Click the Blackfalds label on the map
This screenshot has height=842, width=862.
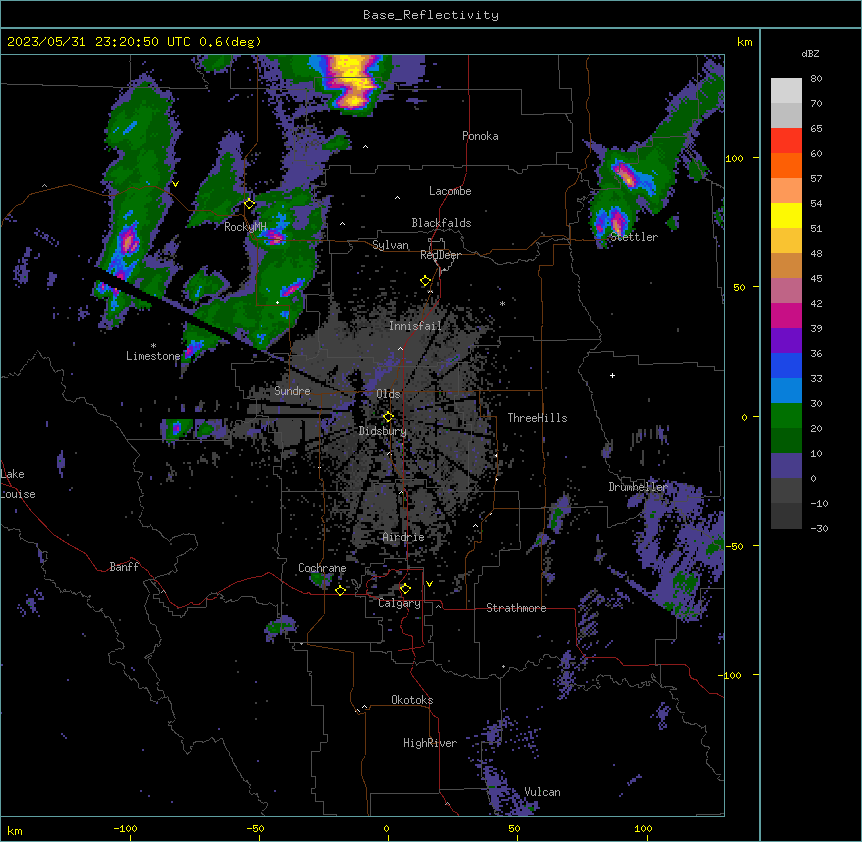pos(441,223)
